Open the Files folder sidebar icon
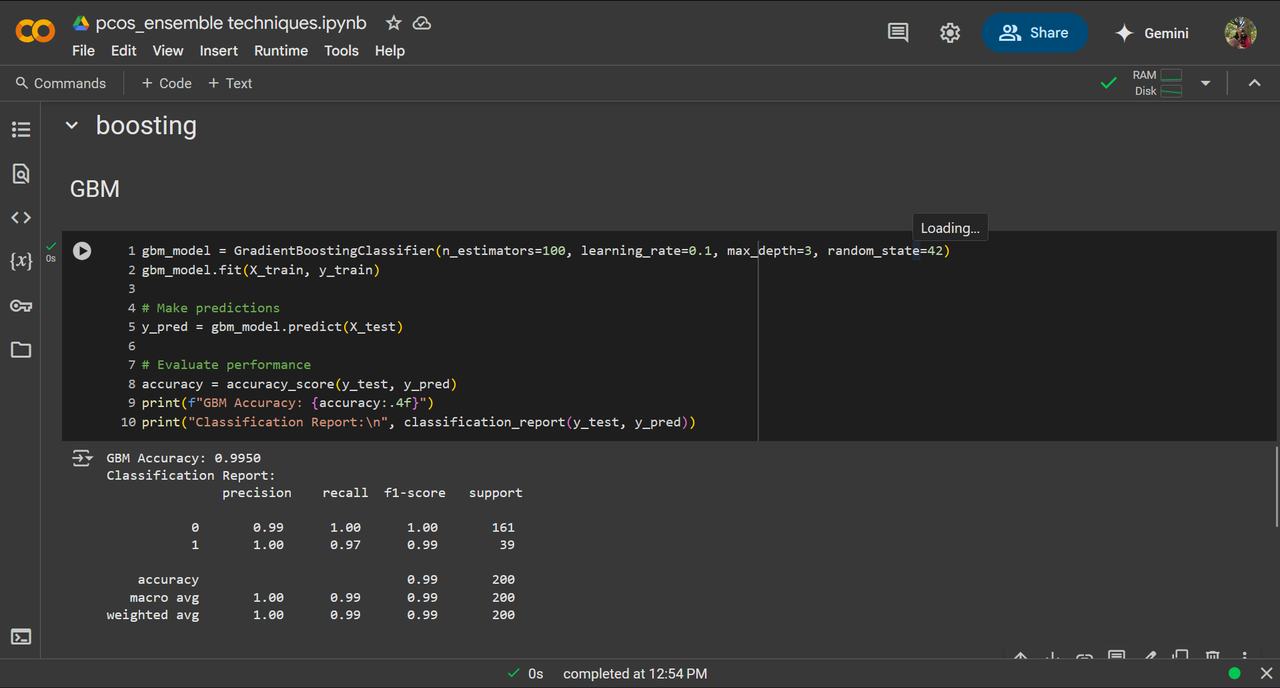This screenshot has width=1280, height=688. coord(21,349)
